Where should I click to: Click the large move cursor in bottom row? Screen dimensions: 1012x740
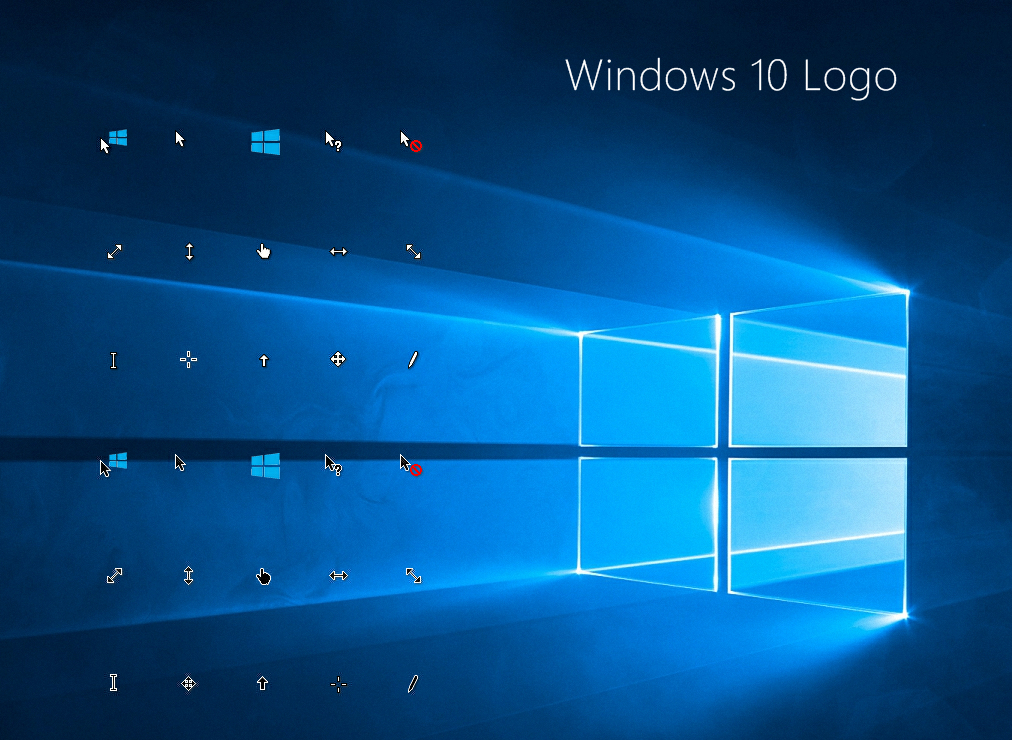[x=188, y=683]
